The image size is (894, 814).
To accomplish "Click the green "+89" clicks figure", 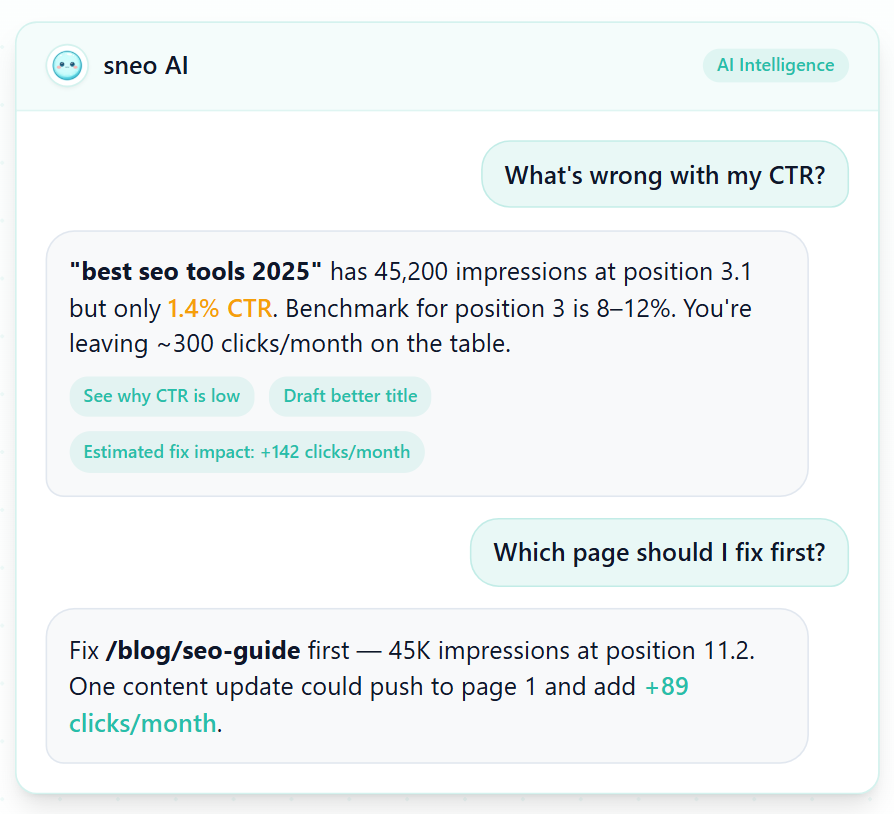I will (x=667, y=687).
